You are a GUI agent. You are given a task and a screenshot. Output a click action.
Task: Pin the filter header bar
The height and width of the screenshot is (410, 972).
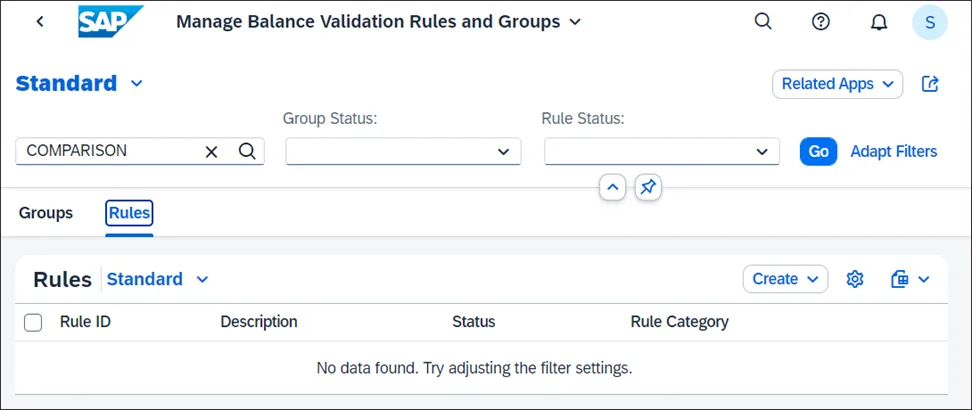648,187
